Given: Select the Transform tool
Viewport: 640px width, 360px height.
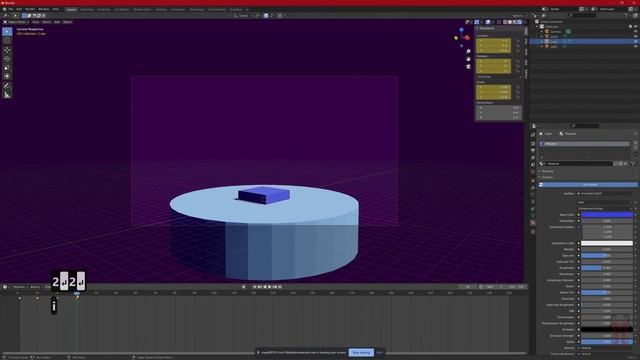Looking at the screenshot, I should 7,76.
